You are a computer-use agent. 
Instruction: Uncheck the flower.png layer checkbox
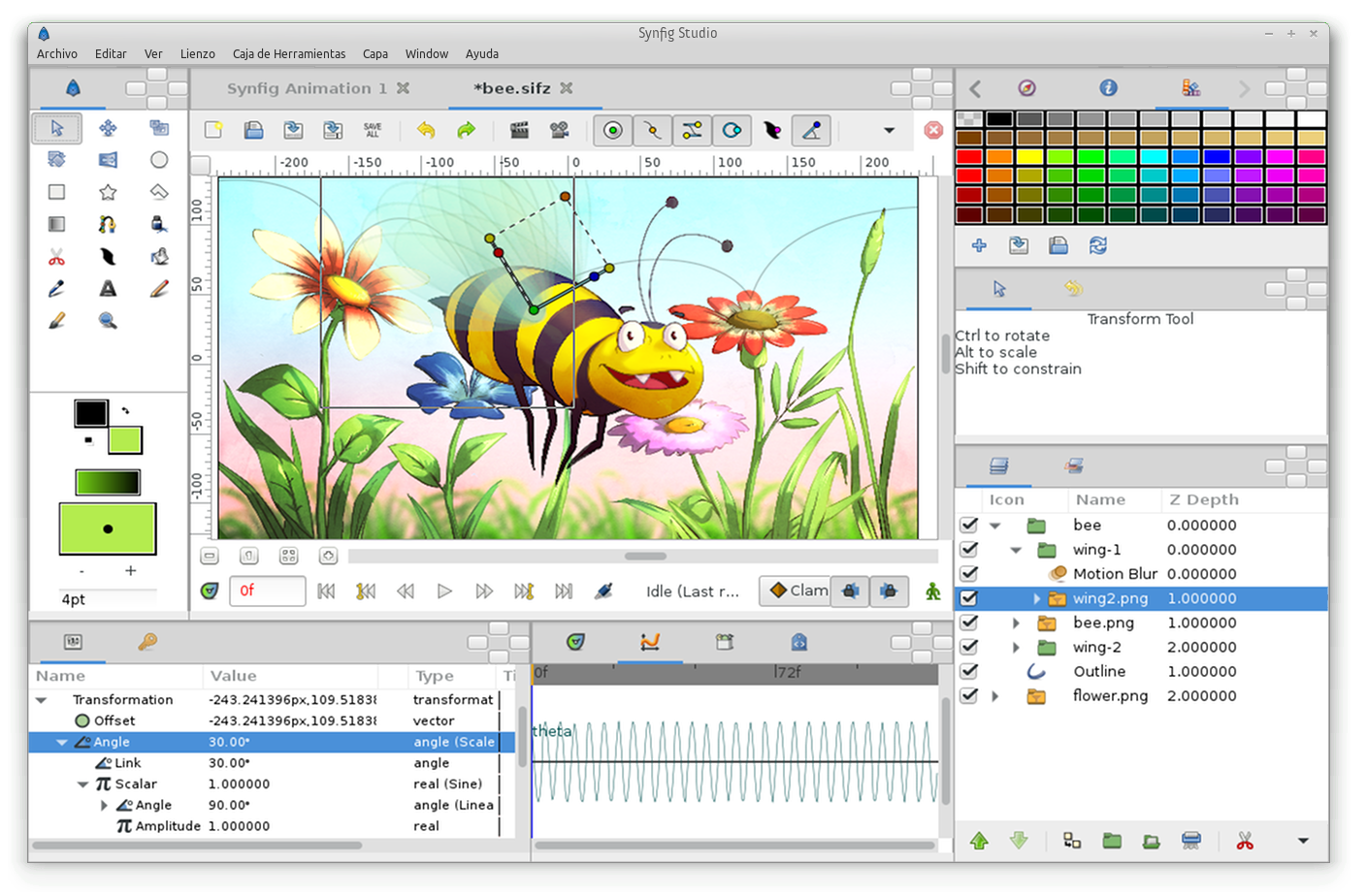(x=967, y=695)
